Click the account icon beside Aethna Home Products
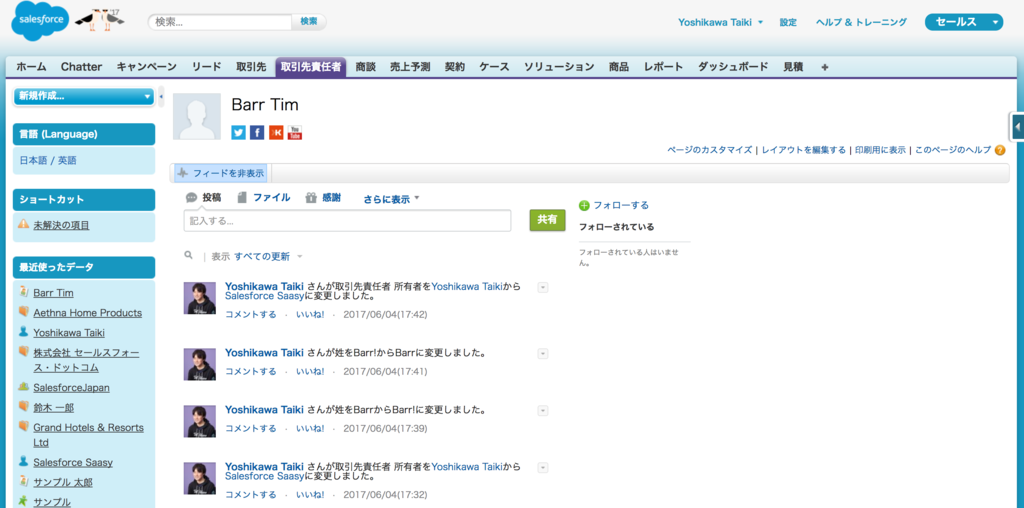 click(x=24, y=311)
